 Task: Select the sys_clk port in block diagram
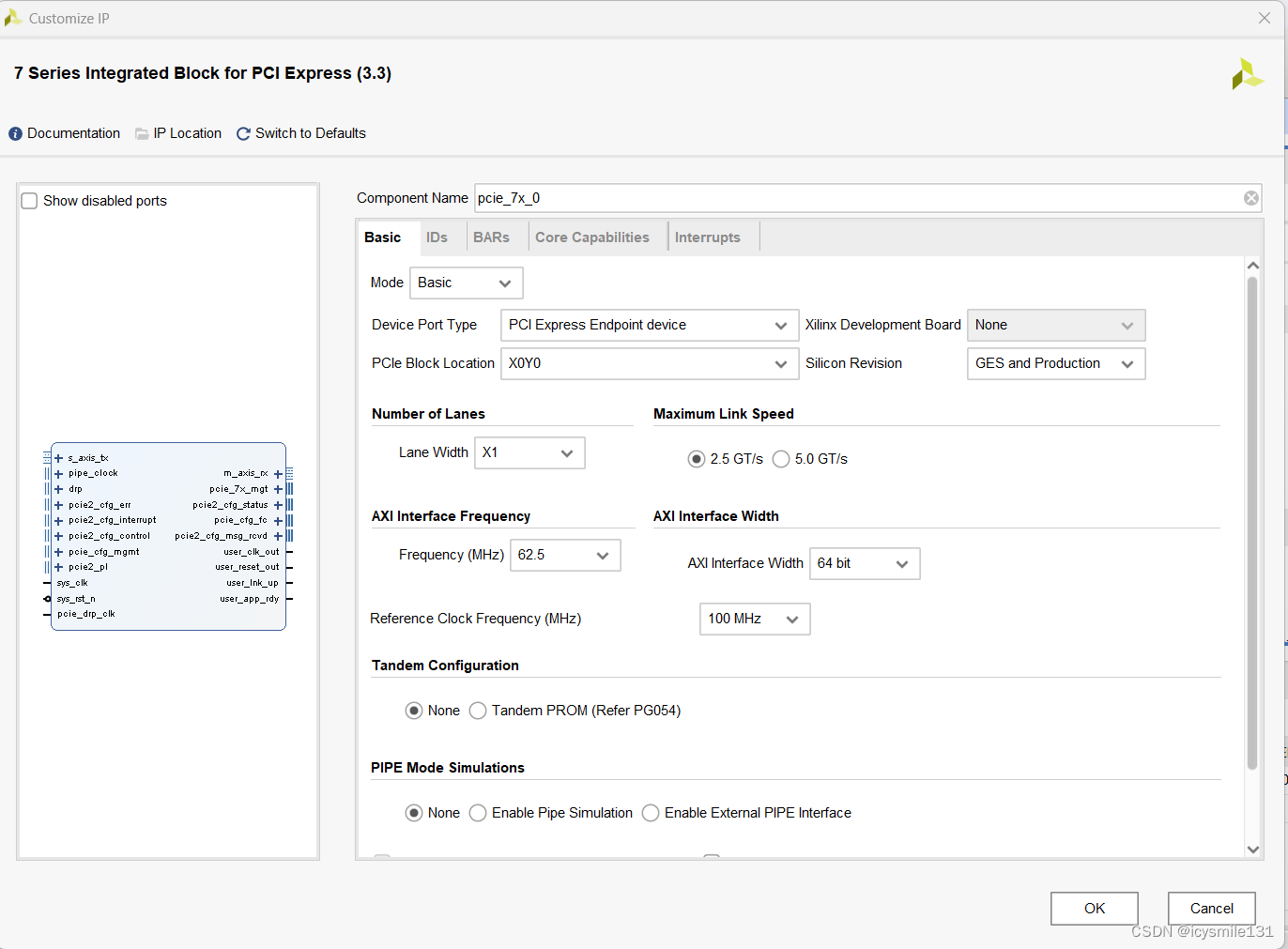coord(72,583)
